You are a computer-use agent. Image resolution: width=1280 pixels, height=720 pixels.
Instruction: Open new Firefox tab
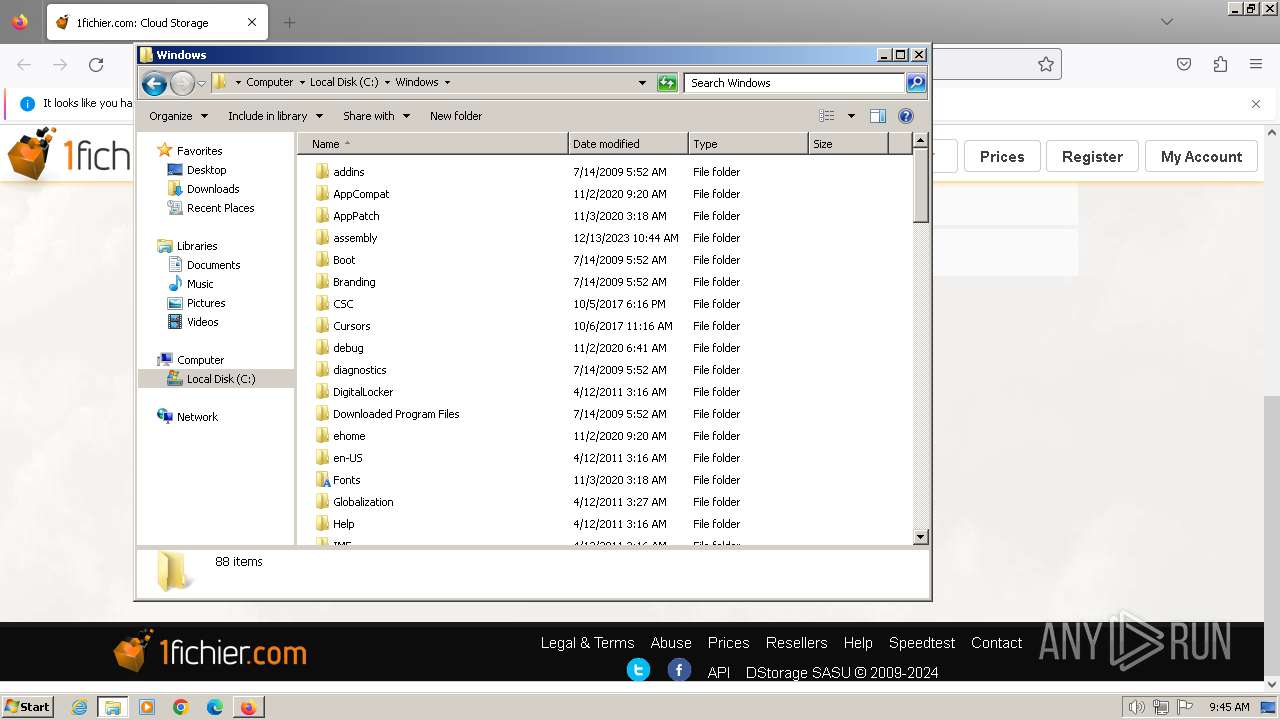[289, 22]
